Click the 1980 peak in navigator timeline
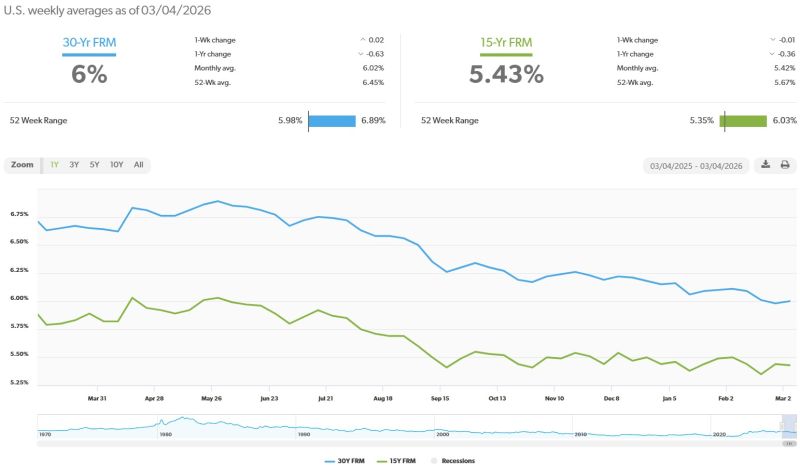Viewport: 800px width, 473px height. coord(183,421)
